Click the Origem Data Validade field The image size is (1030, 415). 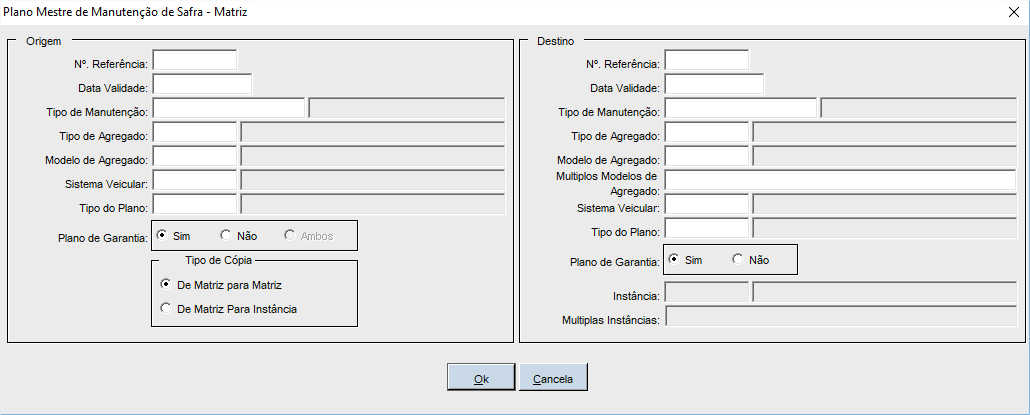pos(202,84)
